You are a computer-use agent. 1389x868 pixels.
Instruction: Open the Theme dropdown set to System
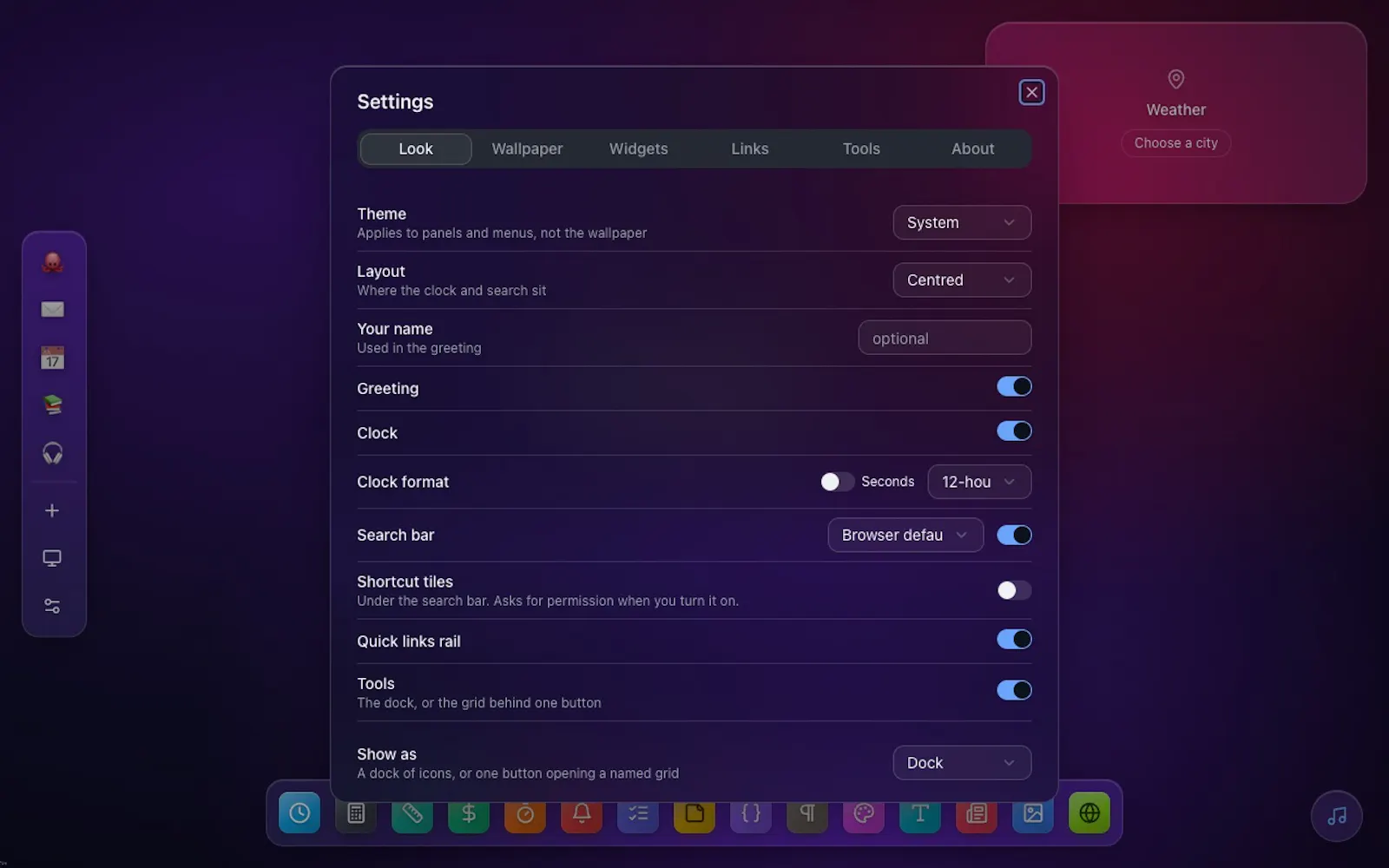coord(962,222)
